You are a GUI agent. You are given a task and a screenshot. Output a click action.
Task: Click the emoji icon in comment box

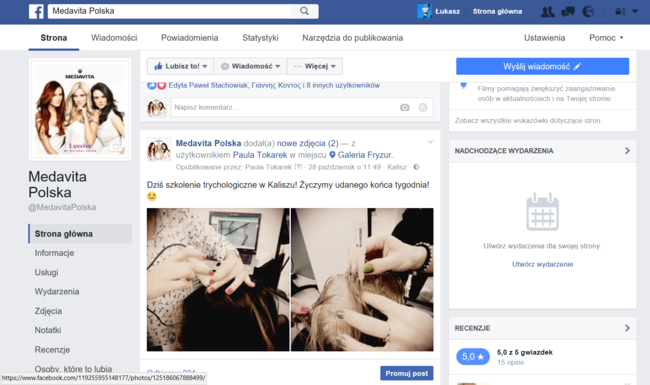(x=423, y=107)
